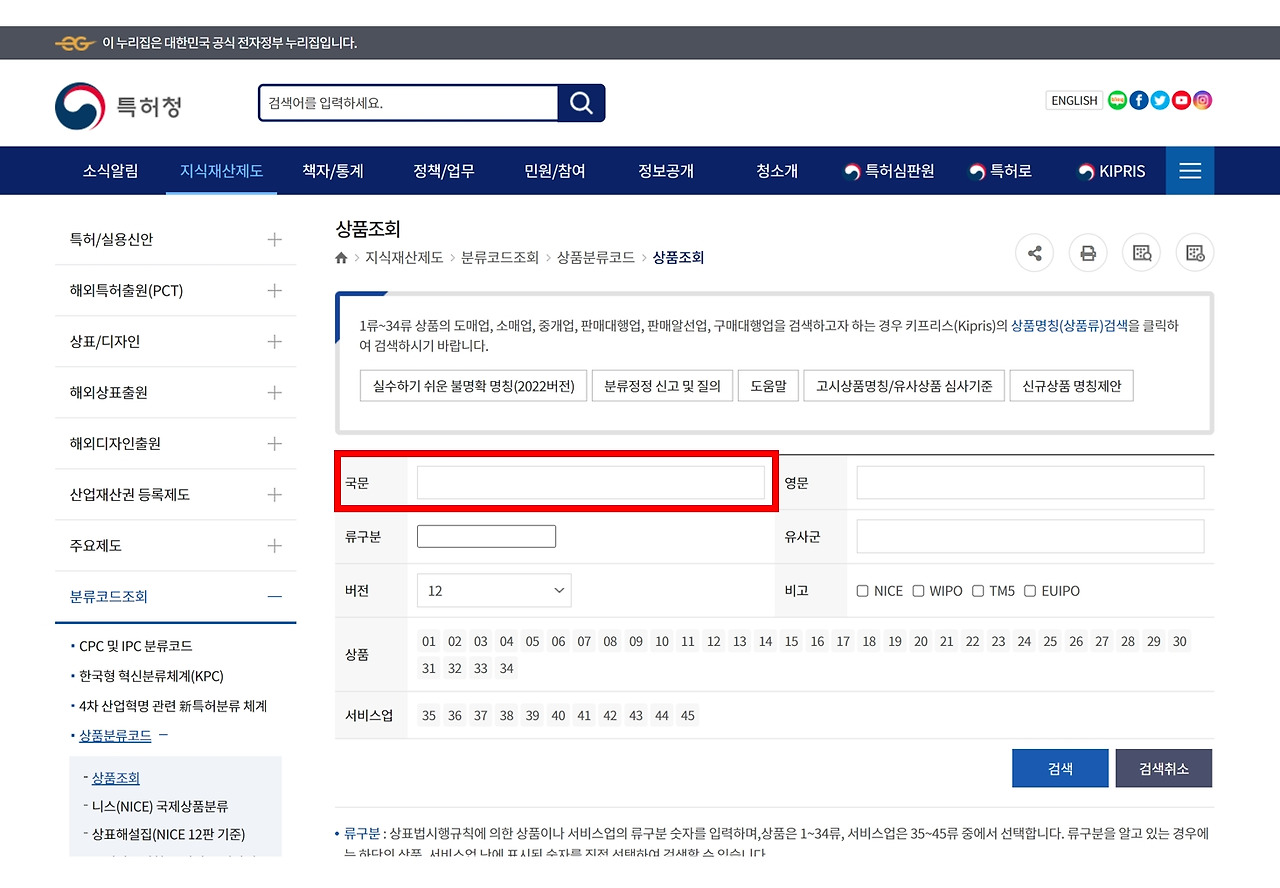This screenshot has width=1280, height=888.
Task: Check the NICE checkbox in 비고 row
Action: [x=861, y=590]
